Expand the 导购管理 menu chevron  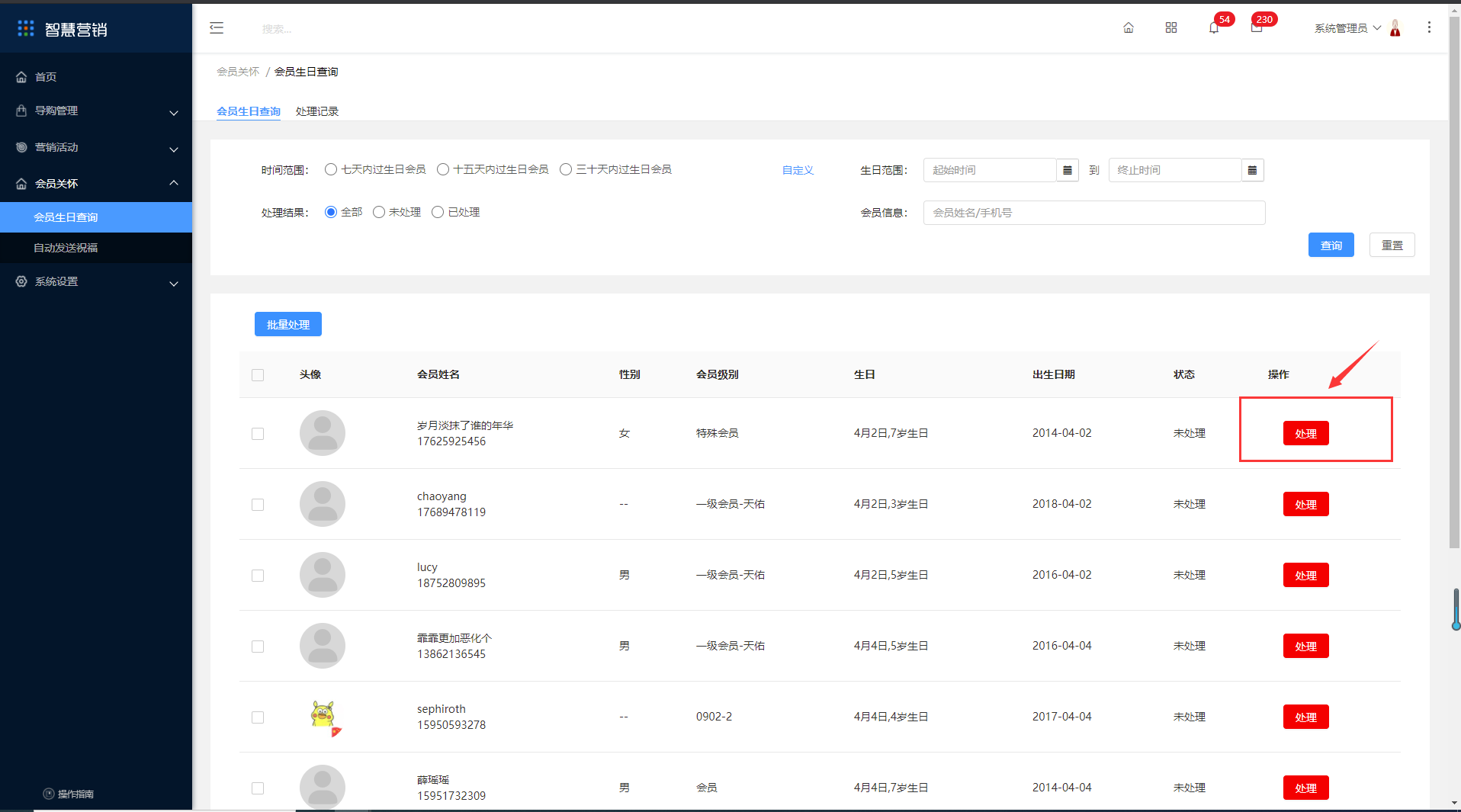pyautogui.click(x=174, y=113)
